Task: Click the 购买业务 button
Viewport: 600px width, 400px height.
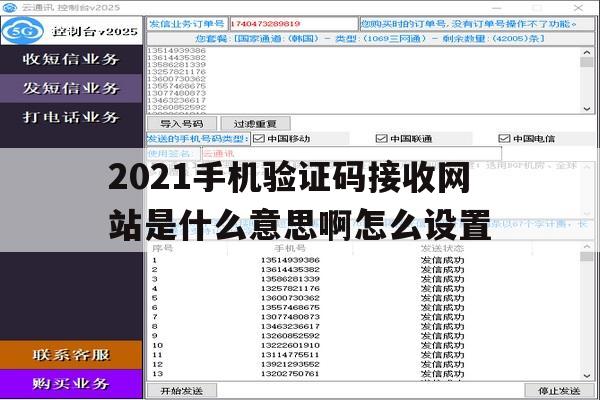Action: tap(71, 384)
